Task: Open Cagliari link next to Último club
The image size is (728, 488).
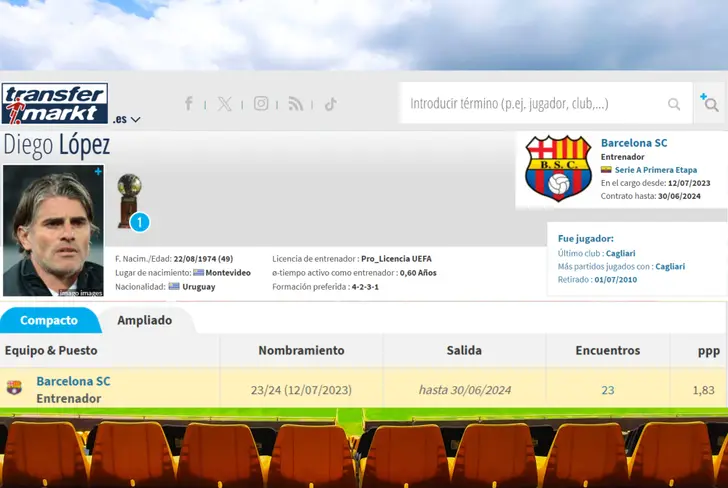Action: tap(619, 253)
